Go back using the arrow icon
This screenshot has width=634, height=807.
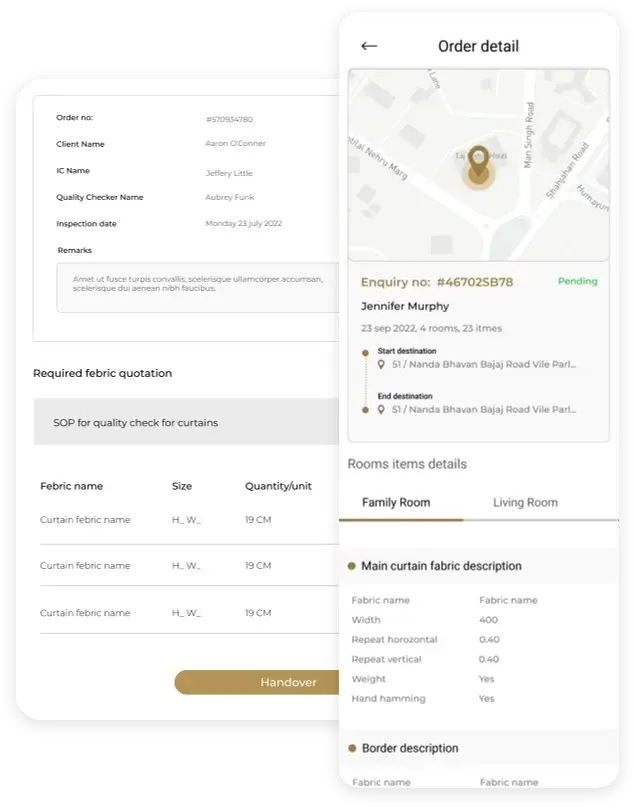pos(369,46)
